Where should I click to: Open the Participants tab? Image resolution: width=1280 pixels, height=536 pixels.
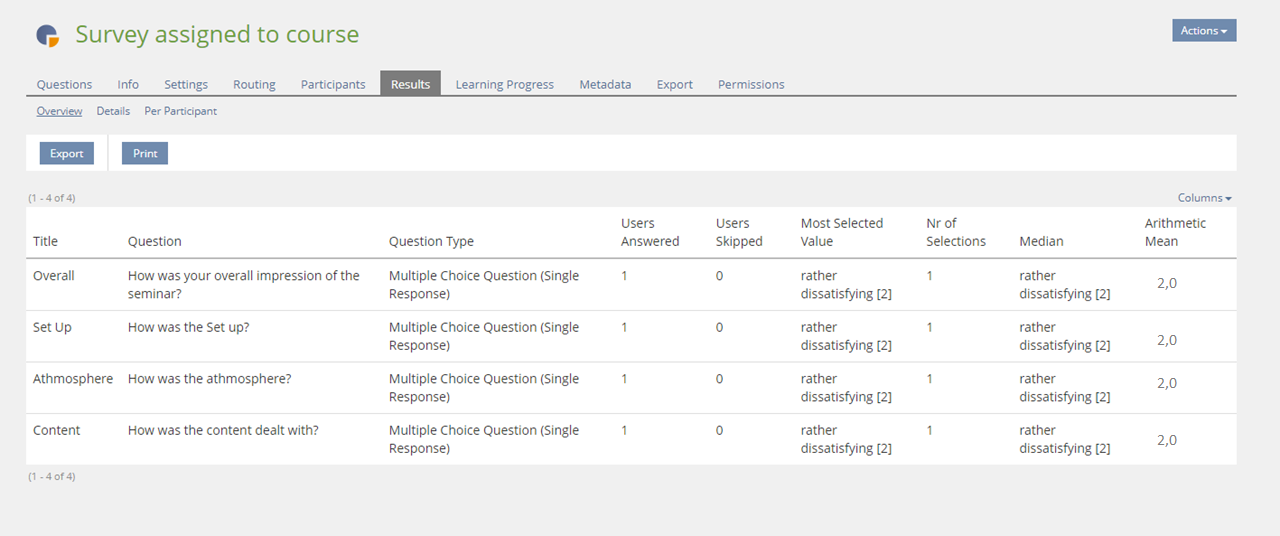click(333, 85)
